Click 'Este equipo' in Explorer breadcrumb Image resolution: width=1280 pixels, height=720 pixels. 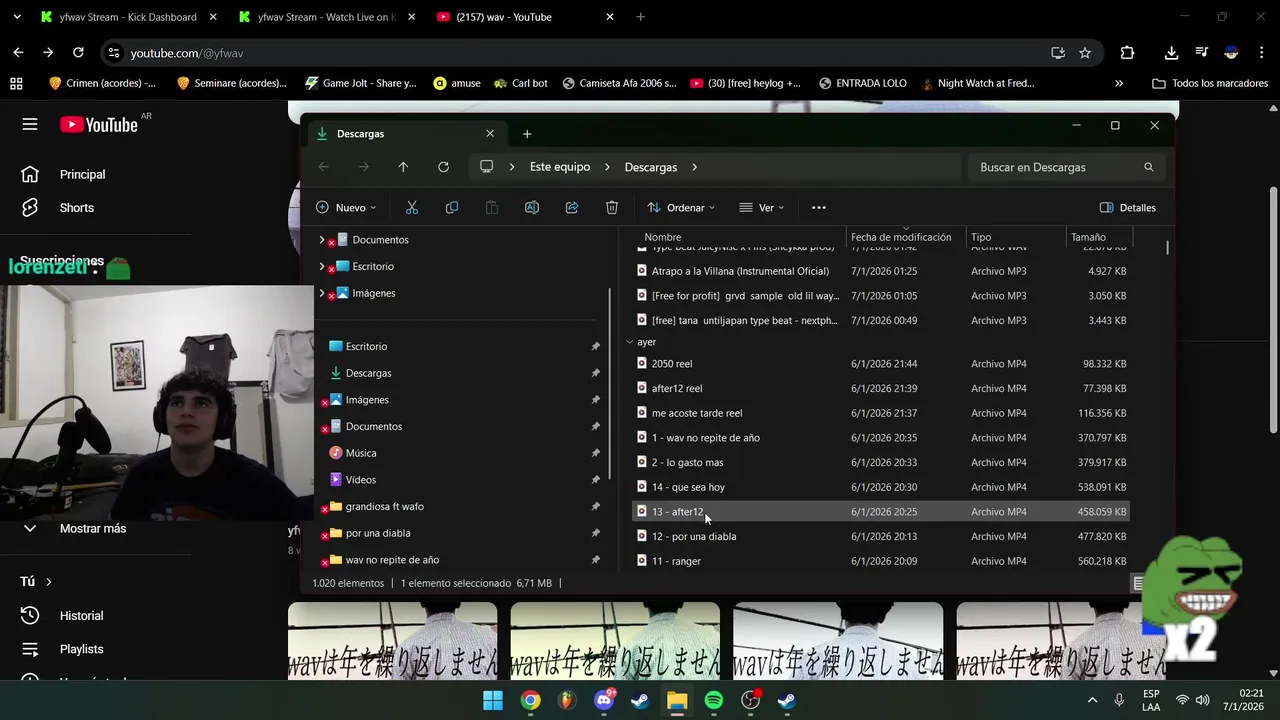click(x=560, y=167)
